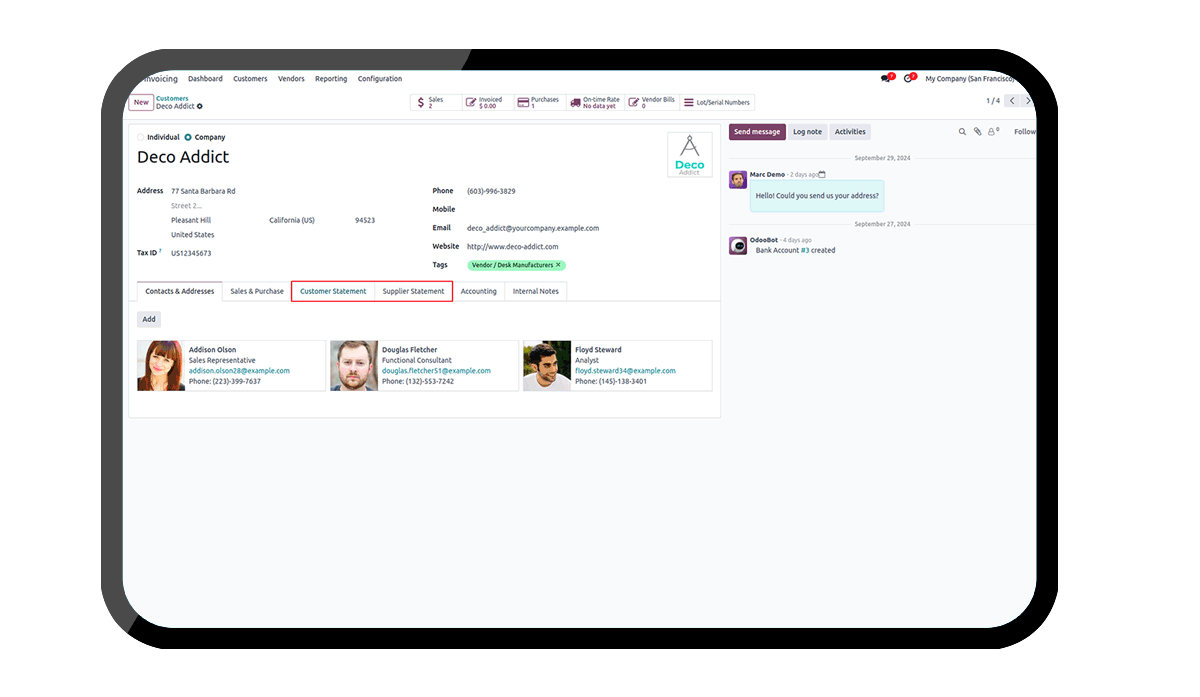Select the Company radio option
This screenshot has width=1200, height=697.
188,137
